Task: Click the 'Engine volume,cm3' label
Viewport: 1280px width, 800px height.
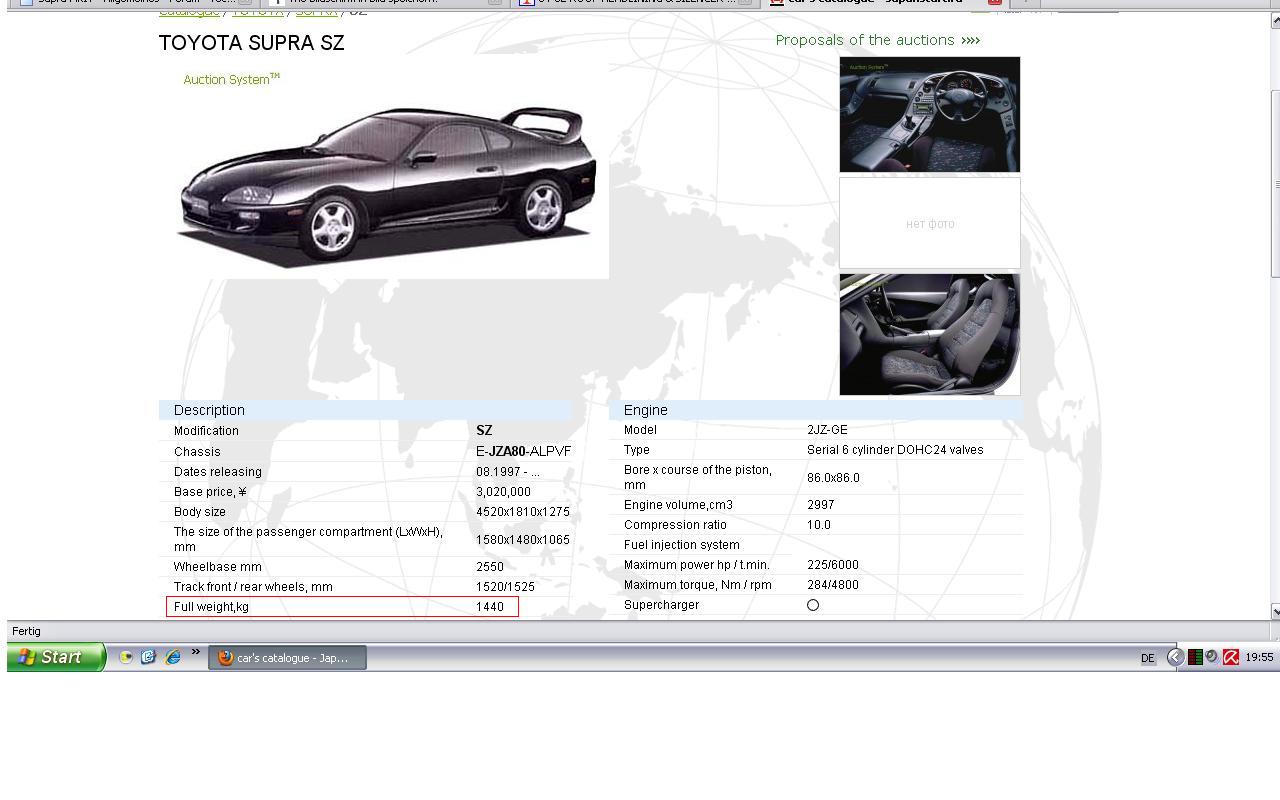Action: click(x=678, y=504)
